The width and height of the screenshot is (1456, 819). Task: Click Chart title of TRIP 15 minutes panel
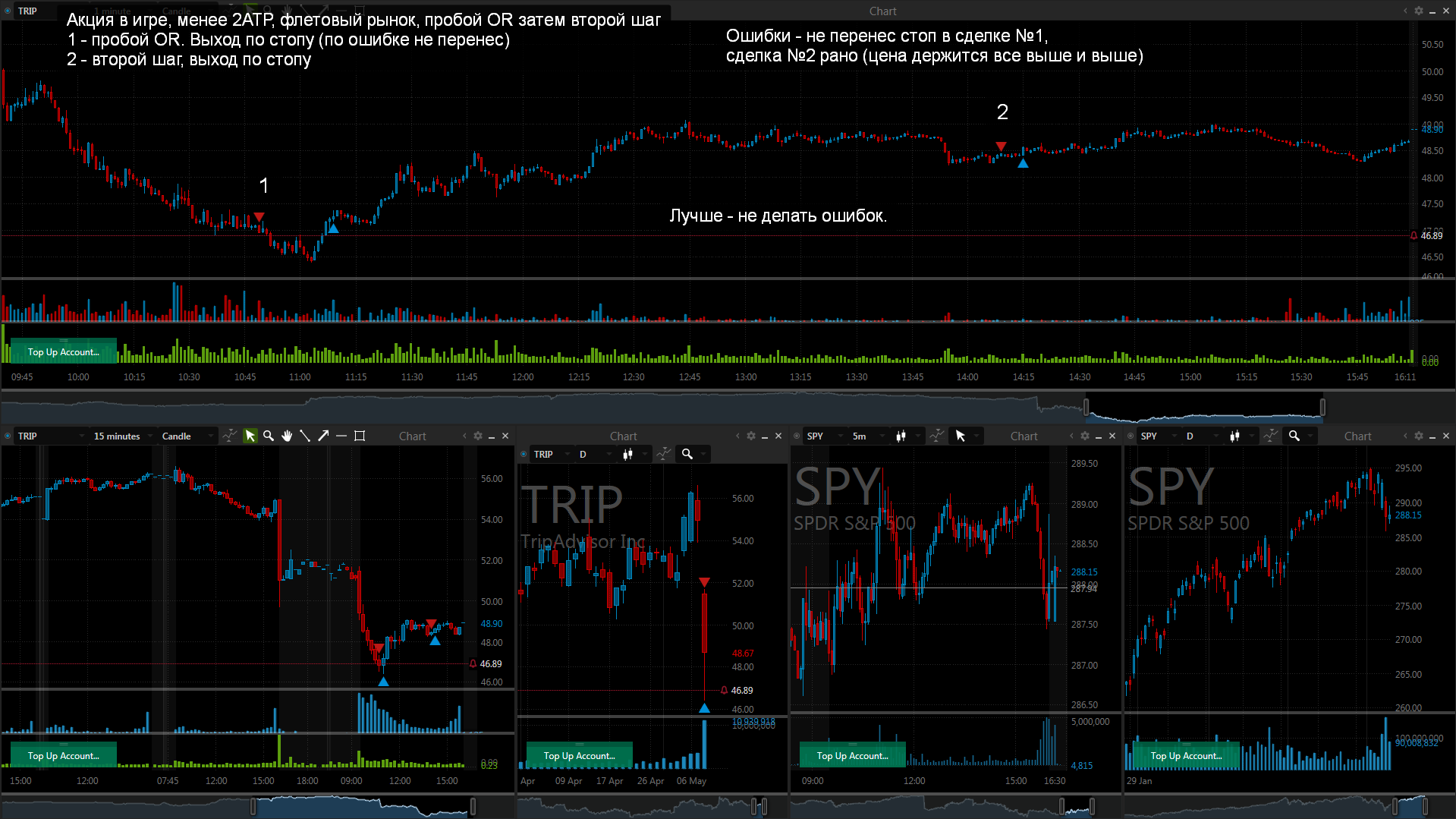click(x=412, y=436)
